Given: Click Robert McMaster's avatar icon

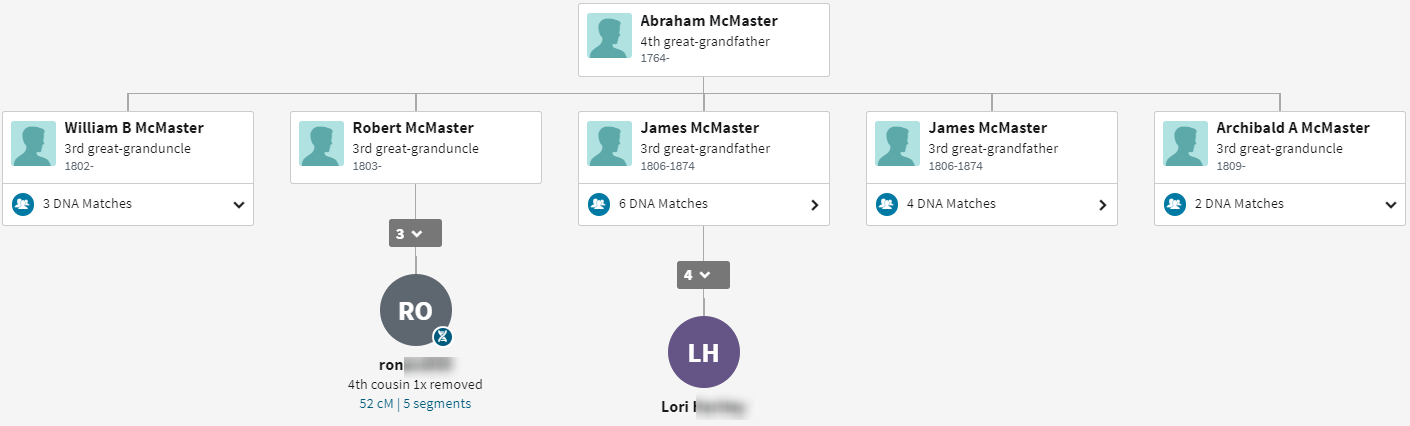Looking at the screenshot, I should tap(322, 144).
